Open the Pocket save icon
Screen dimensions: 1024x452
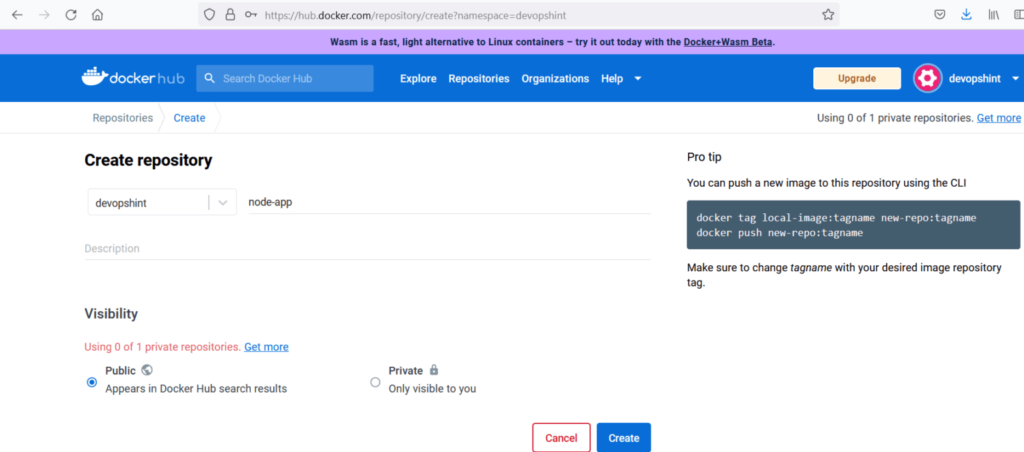point(940,14)
